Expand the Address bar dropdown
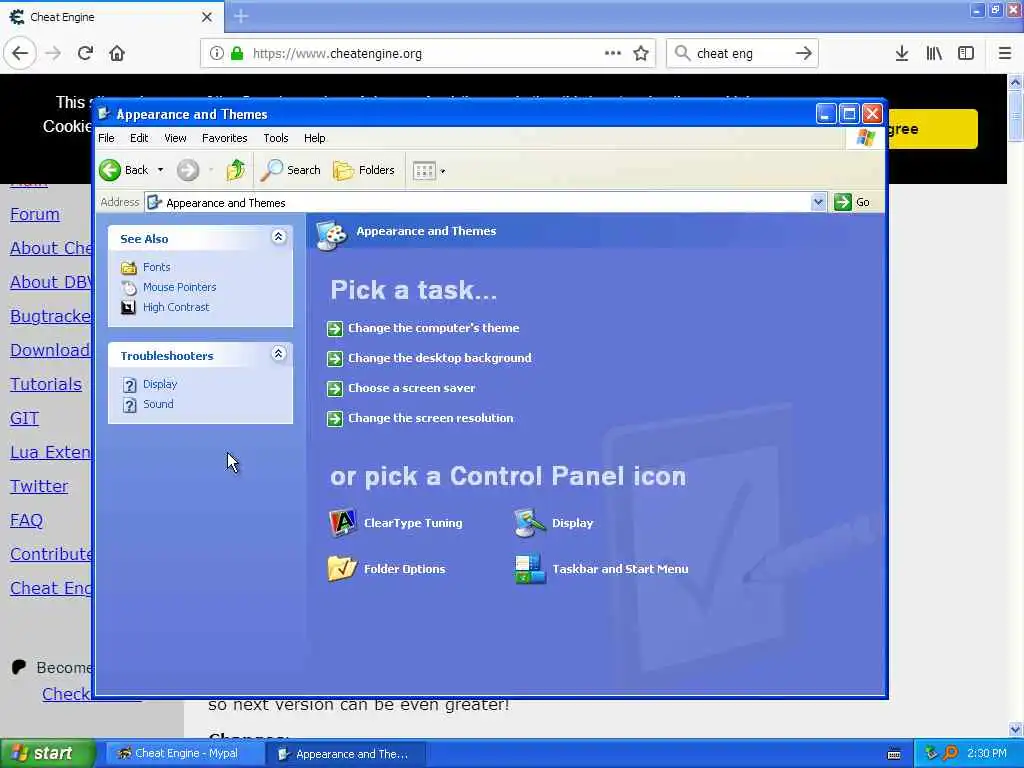Viewport: 1024px width, 768px height. point(818,202)
